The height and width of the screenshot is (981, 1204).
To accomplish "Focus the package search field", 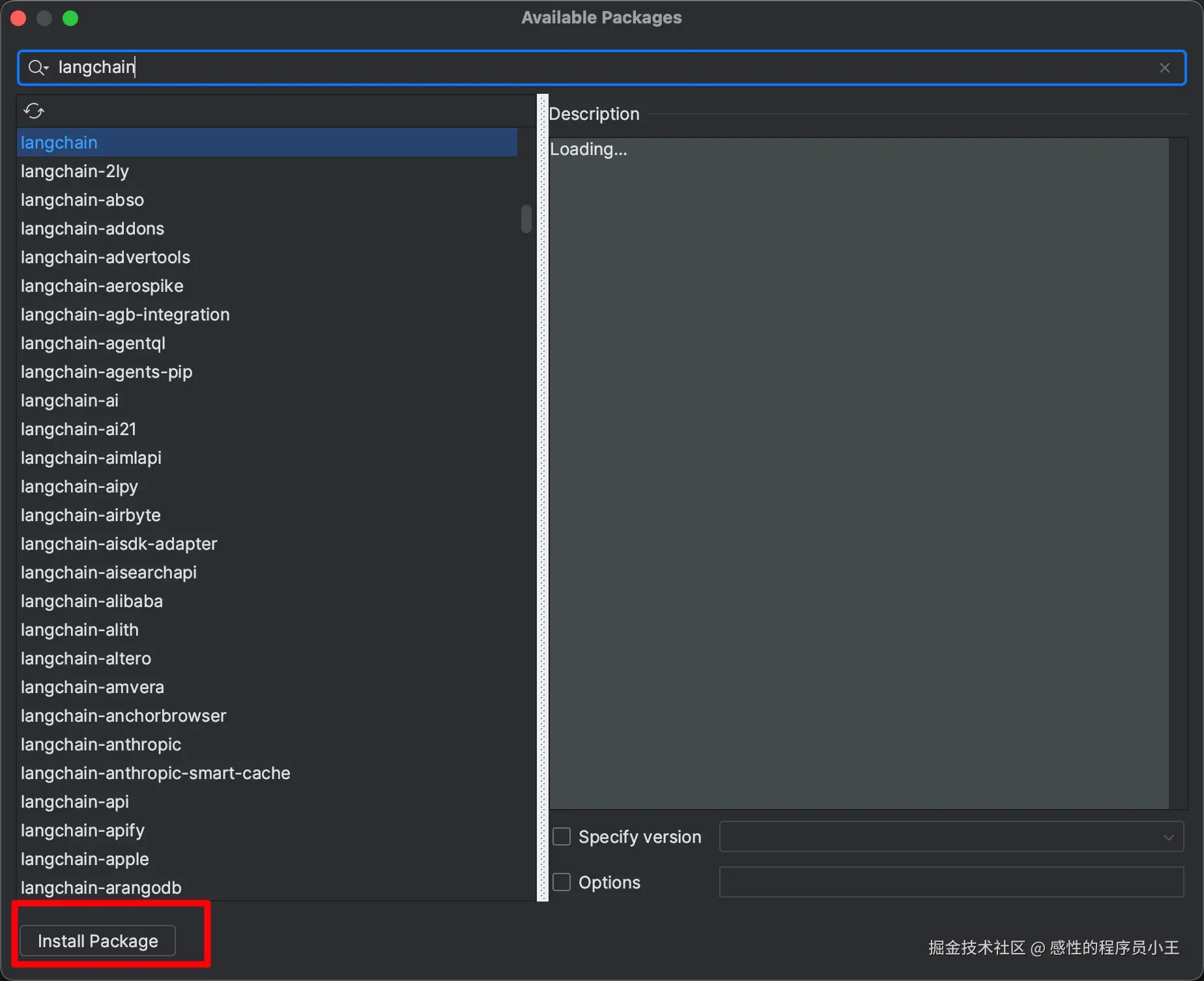I will tap(601, 68).
